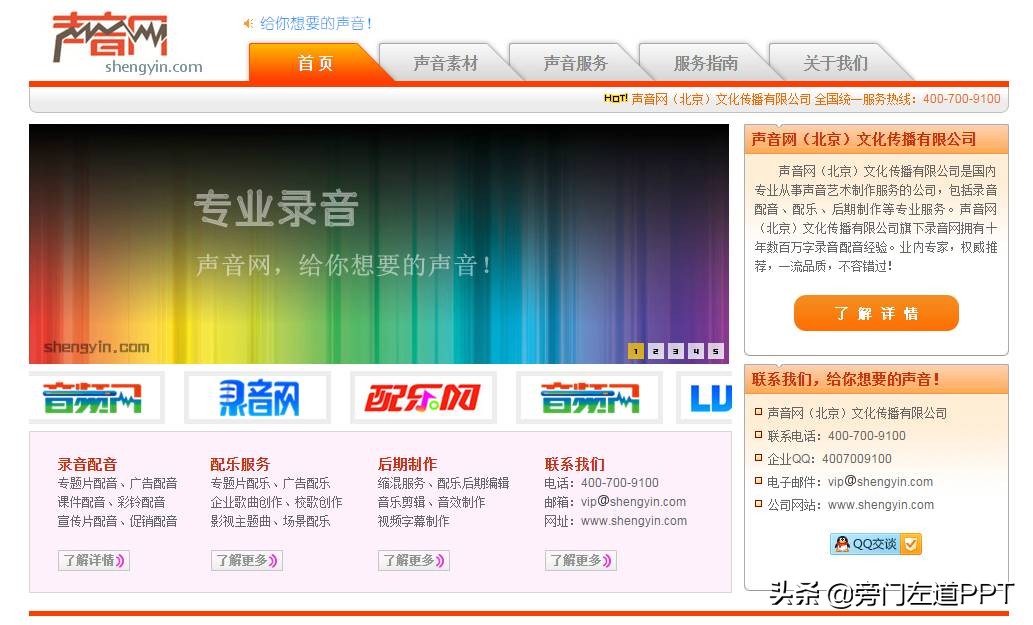
Task: Open the 后期制作 section heading
Action: click(x=407, y=464)
